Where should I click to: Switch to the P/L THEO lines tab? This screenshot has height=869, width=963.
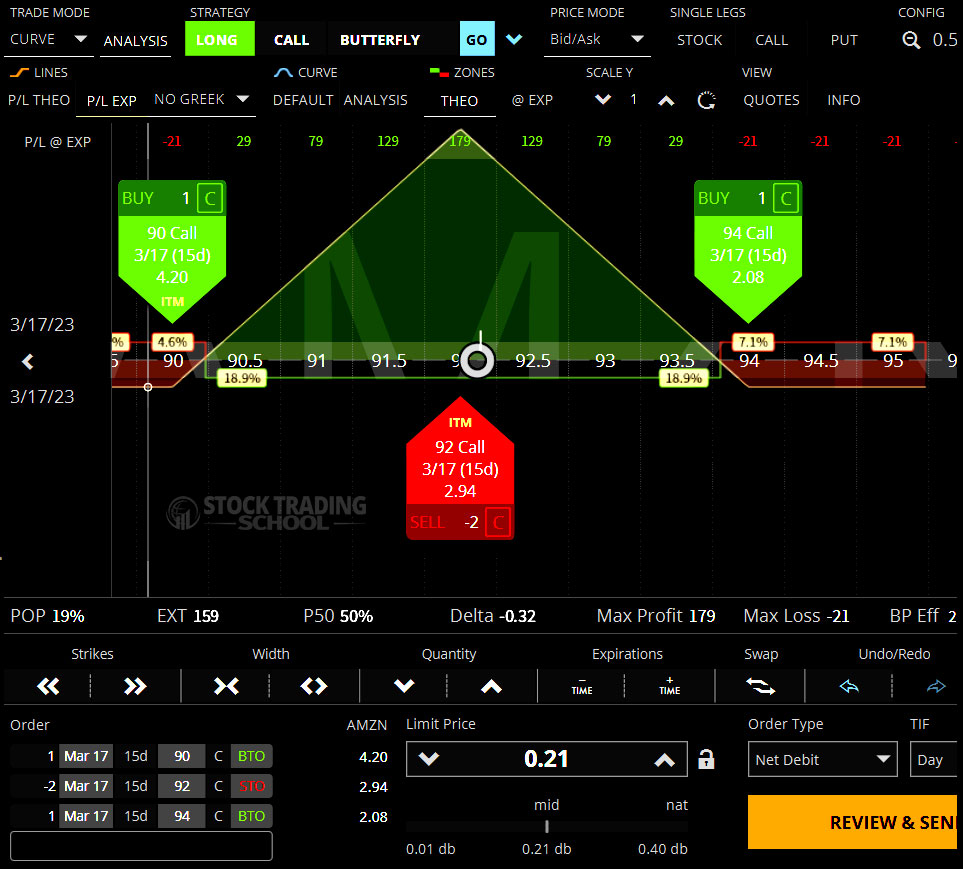(39, 100)
